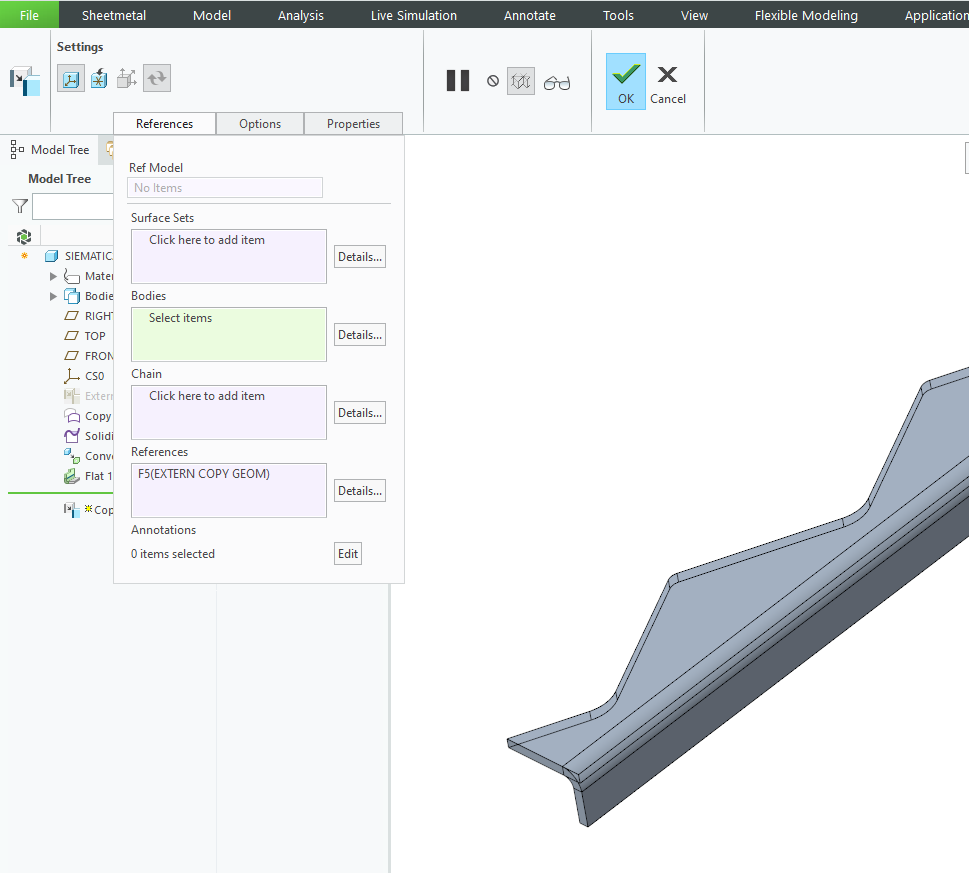Select the highlighted coordinate-system icon under Settings

[70, 77]
